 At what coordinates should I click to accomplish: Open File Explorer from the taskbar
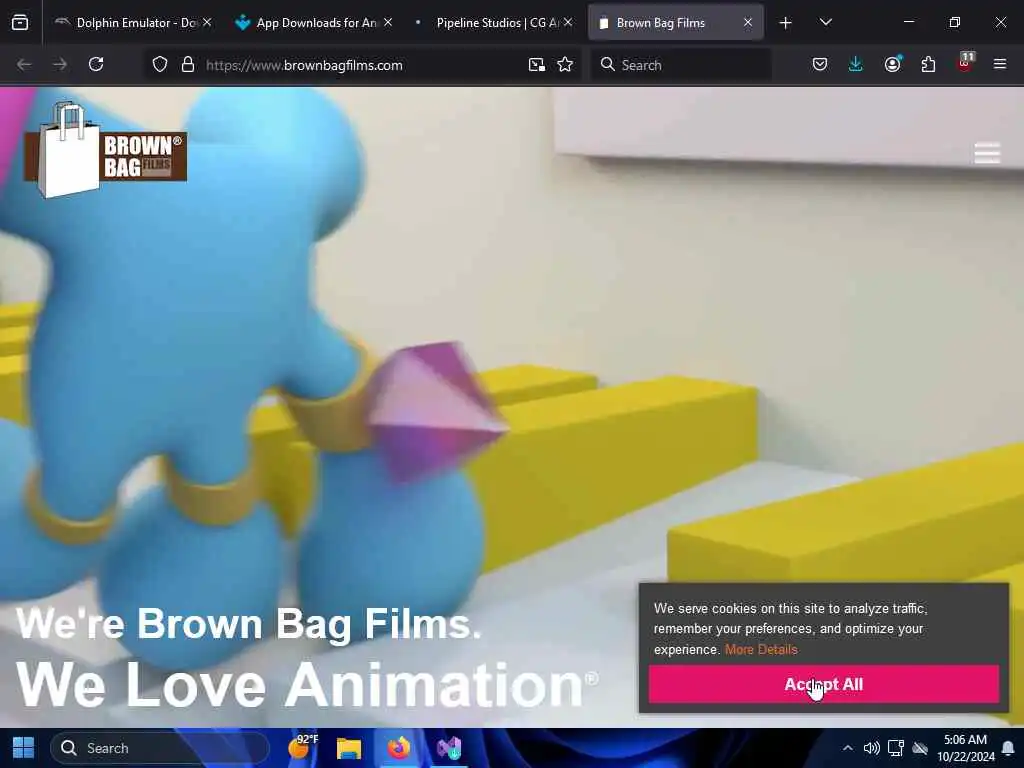click(x=349, y=748)
